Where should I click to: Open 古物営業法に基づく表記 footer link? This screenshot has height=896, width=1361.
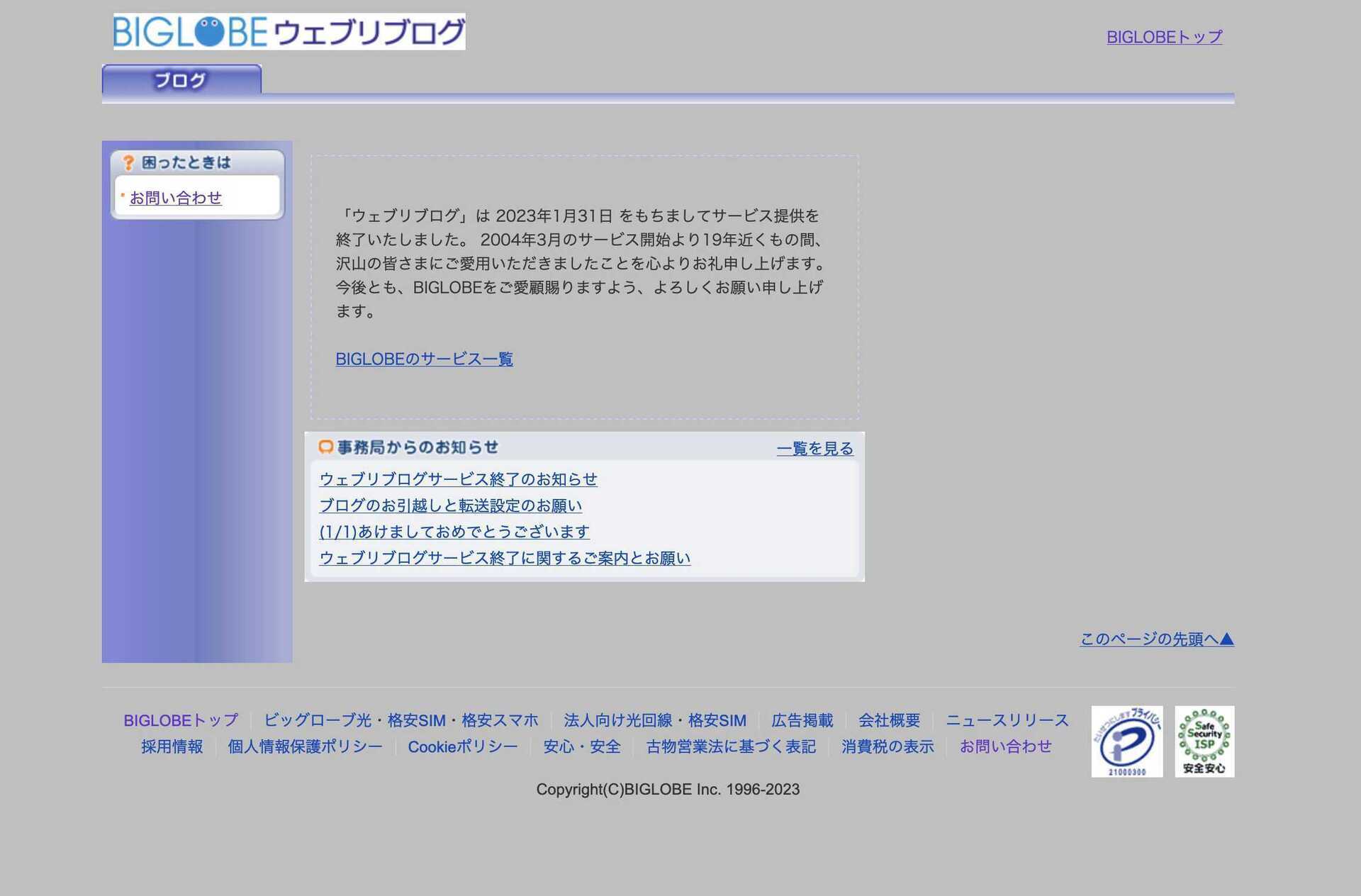click(x=731, y=747)
